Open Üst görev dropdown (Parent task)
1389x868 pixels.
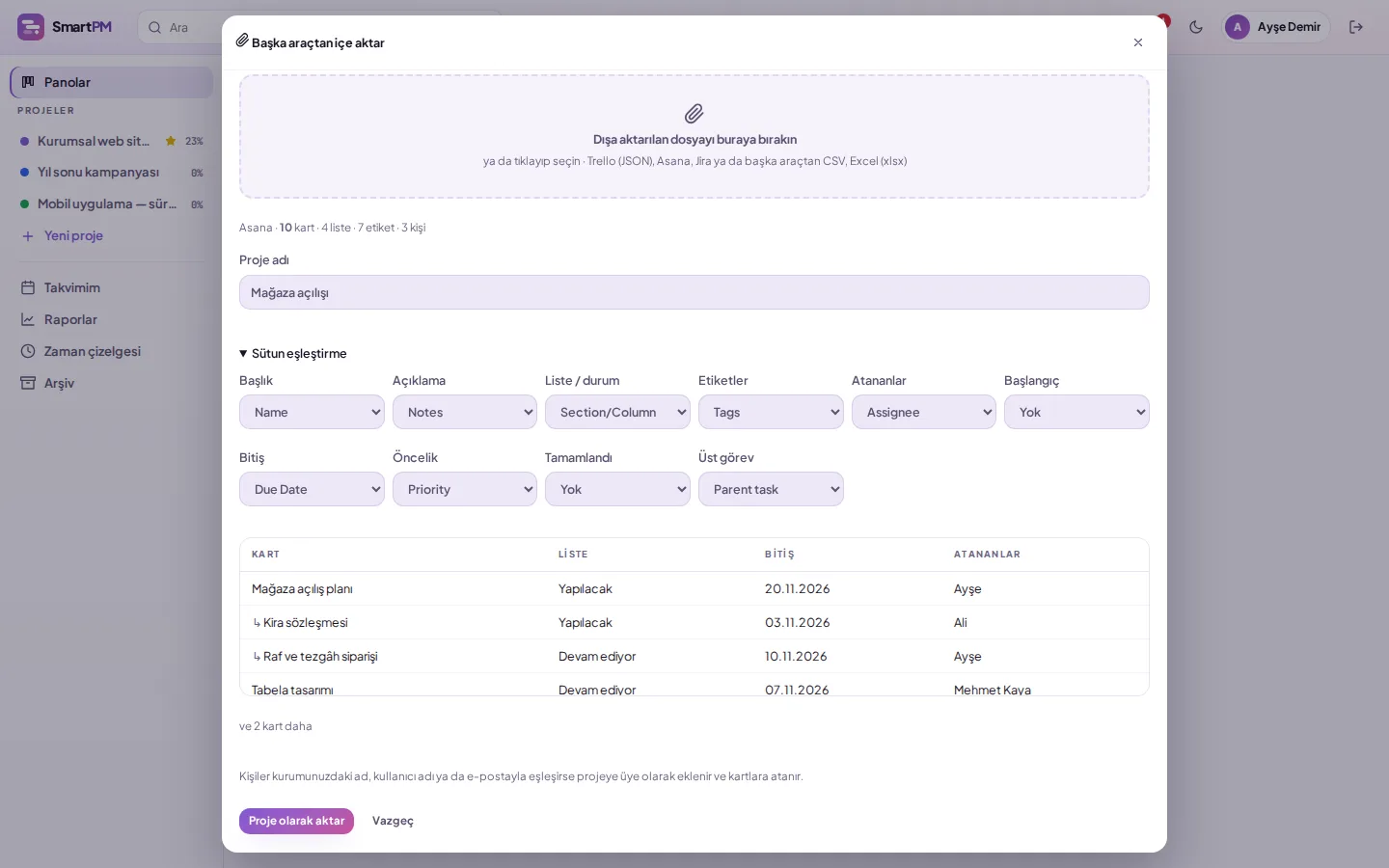[771, 489]
